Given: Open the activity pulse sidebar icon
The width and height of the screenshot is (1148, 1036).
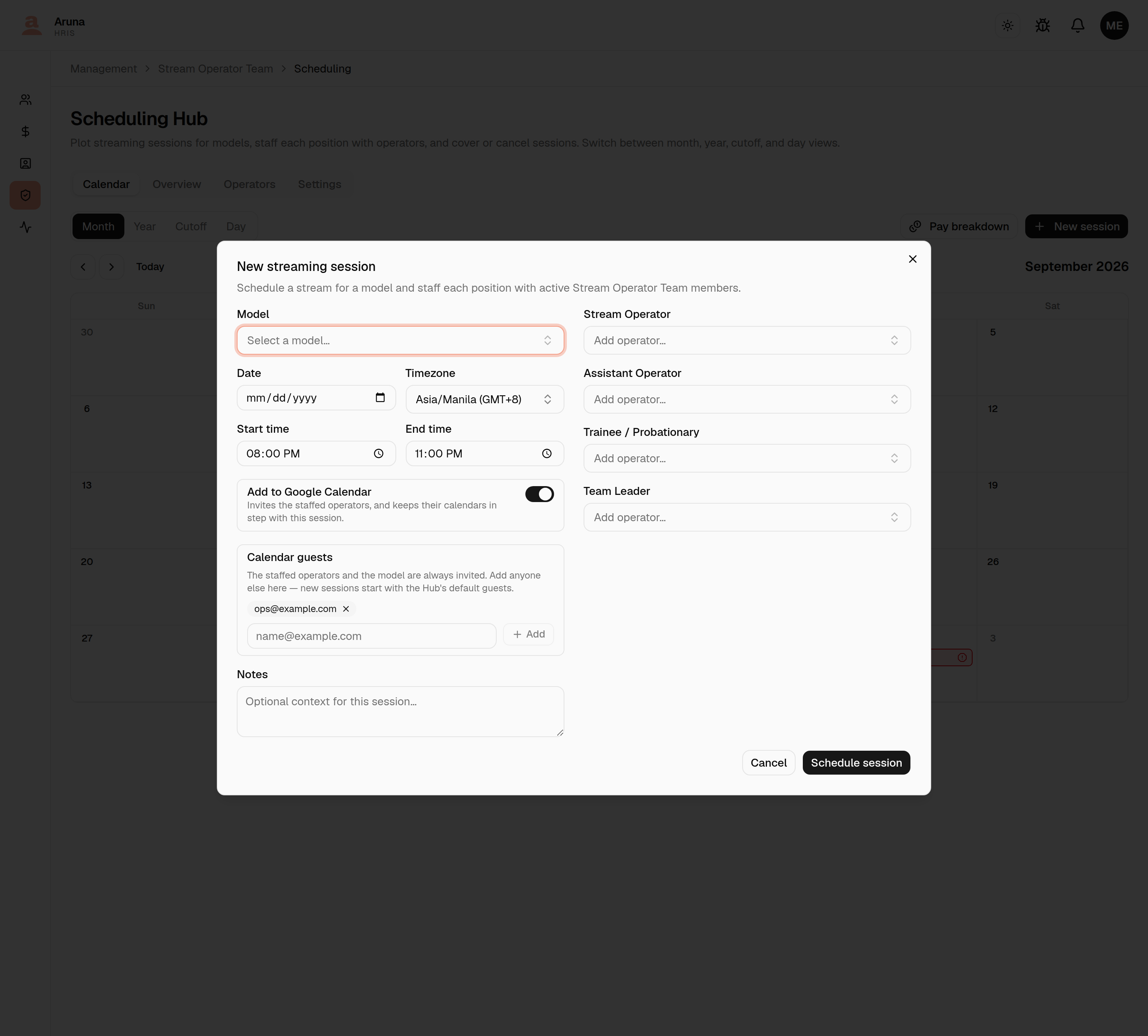Looking at the screenshot, I should pos(25,227).
